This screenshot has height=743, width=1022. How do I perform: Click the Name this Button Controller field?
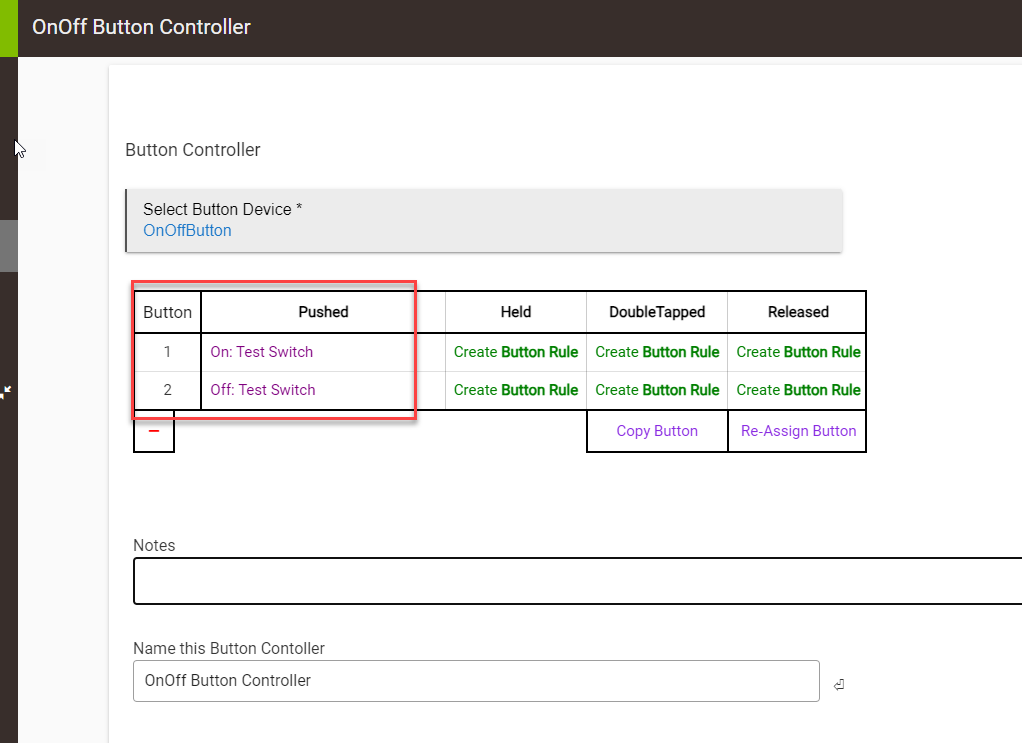(476, 681)
